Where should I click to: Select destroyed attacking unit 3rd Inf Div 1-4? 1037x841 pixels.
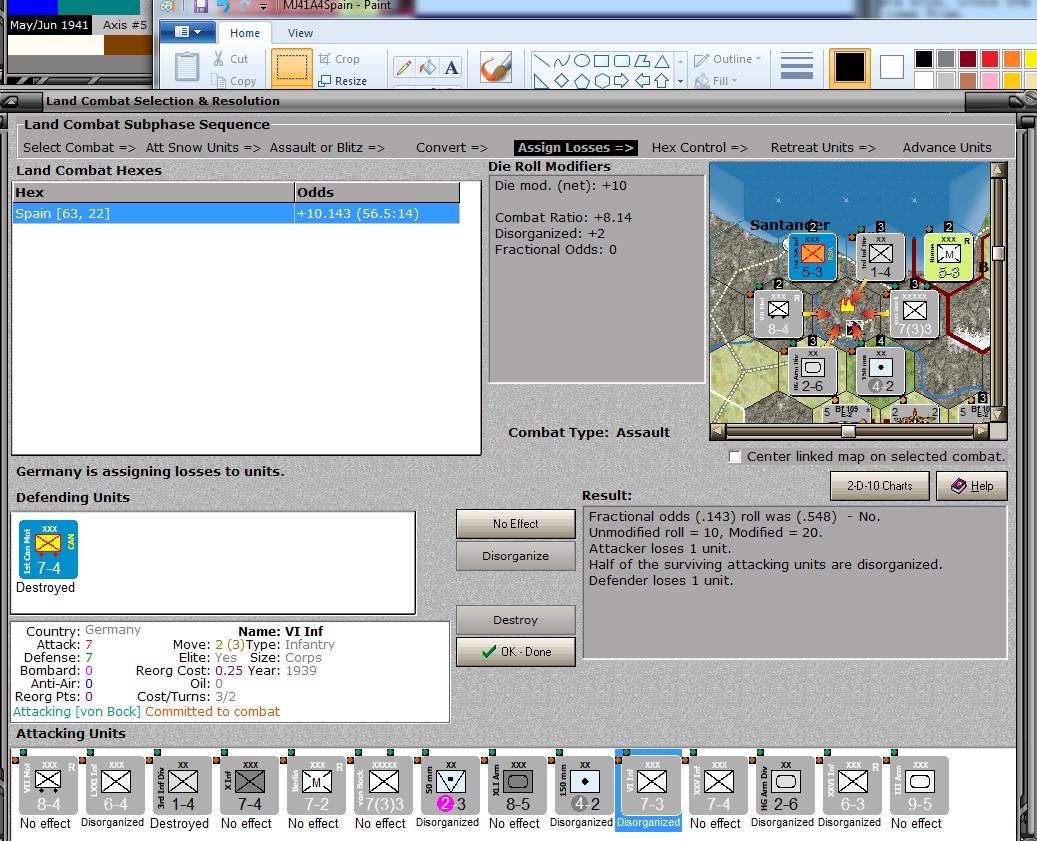pyautogui.click(x=182, y=785)
